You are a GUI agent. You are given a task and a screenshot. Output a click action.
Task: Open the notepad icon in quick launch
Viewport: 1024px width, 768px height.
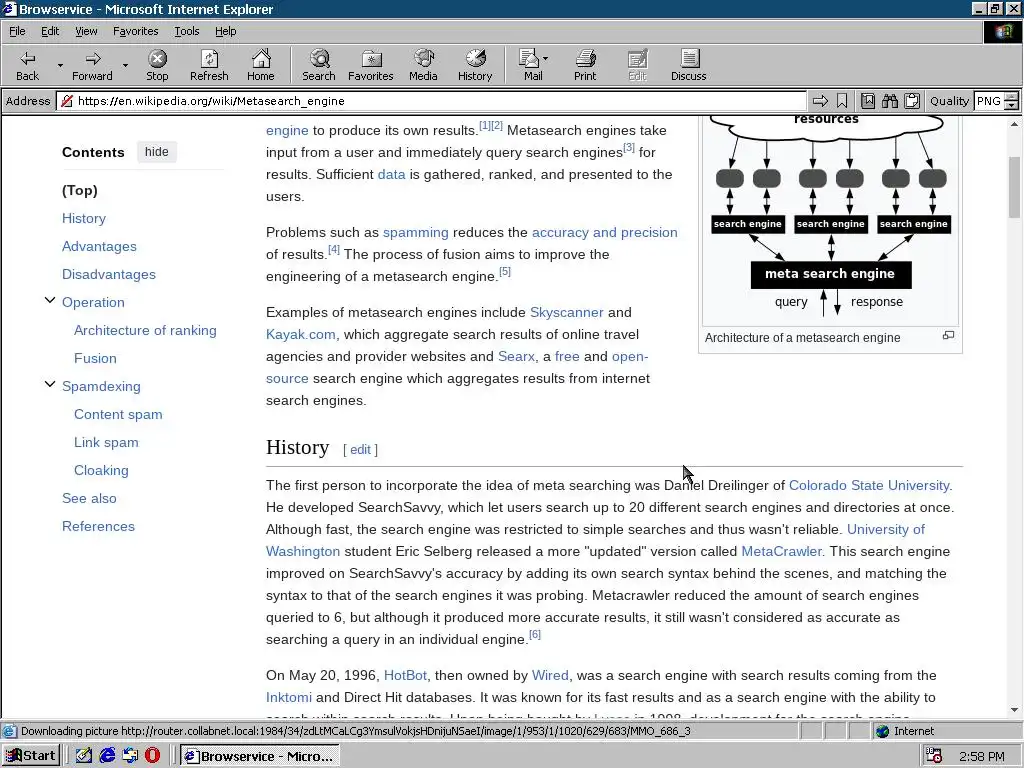(x=84, y=756)
